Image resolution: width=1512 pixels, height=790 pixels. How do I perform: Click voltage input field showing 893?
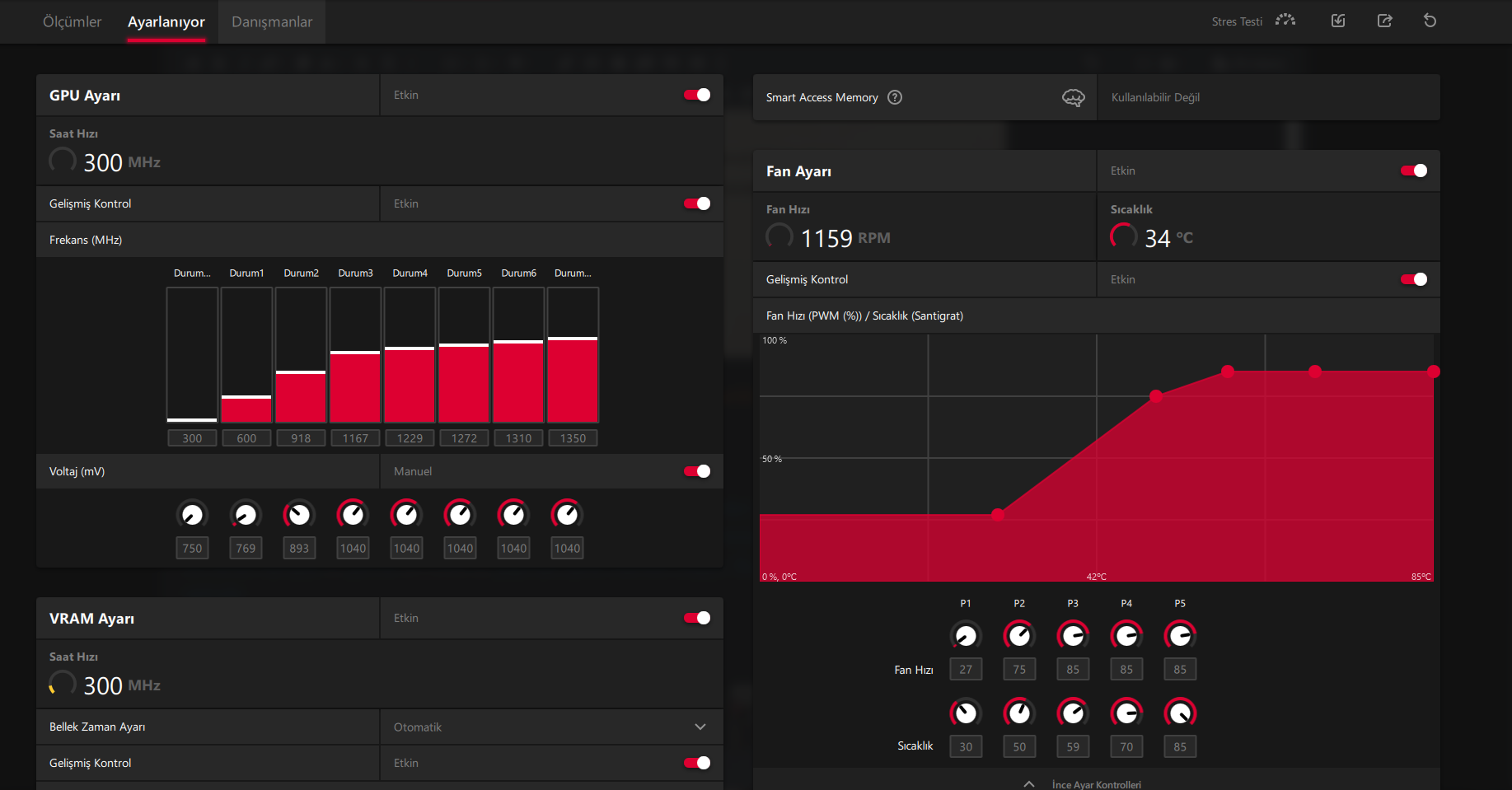[x=299, y=548]
